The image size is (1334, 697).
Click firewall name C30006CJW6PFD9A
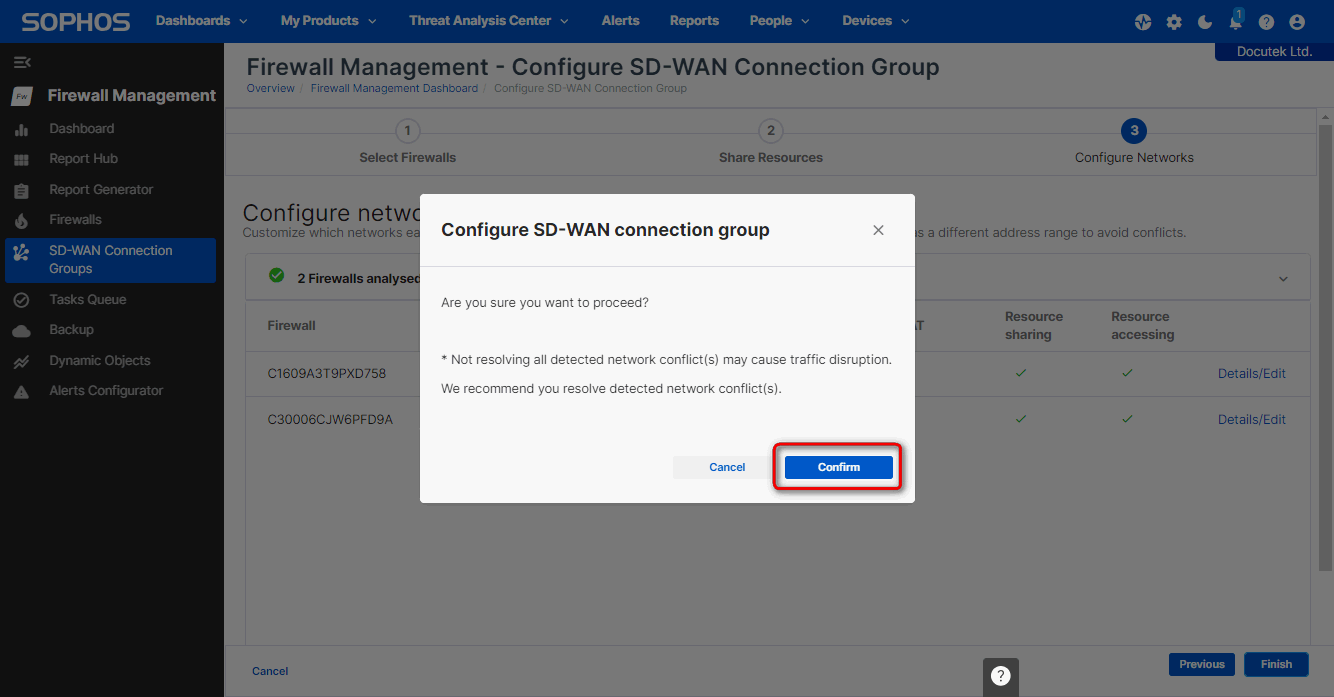click(330, 420)
